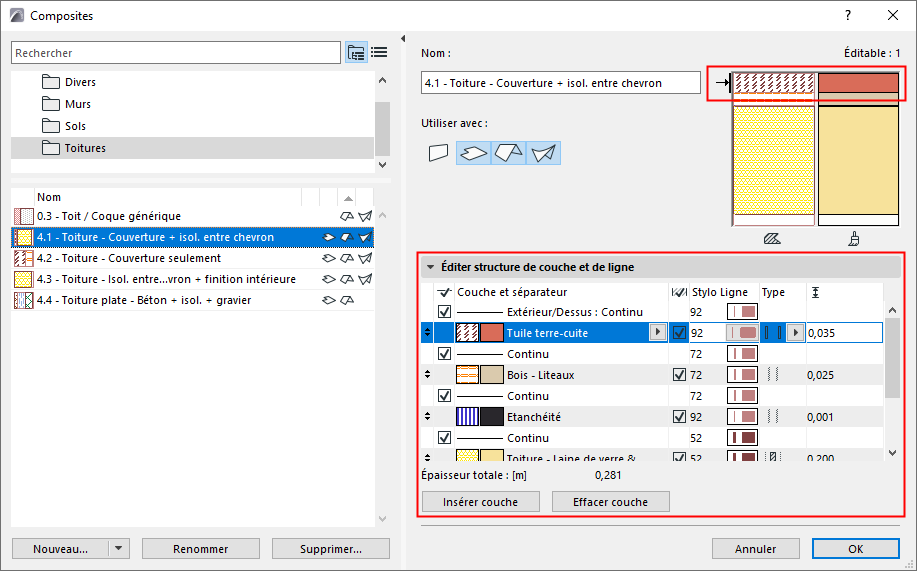This screenshot has height=571, width=917.
Task: Switch to folder tree view icon
Action: point(356,53)
